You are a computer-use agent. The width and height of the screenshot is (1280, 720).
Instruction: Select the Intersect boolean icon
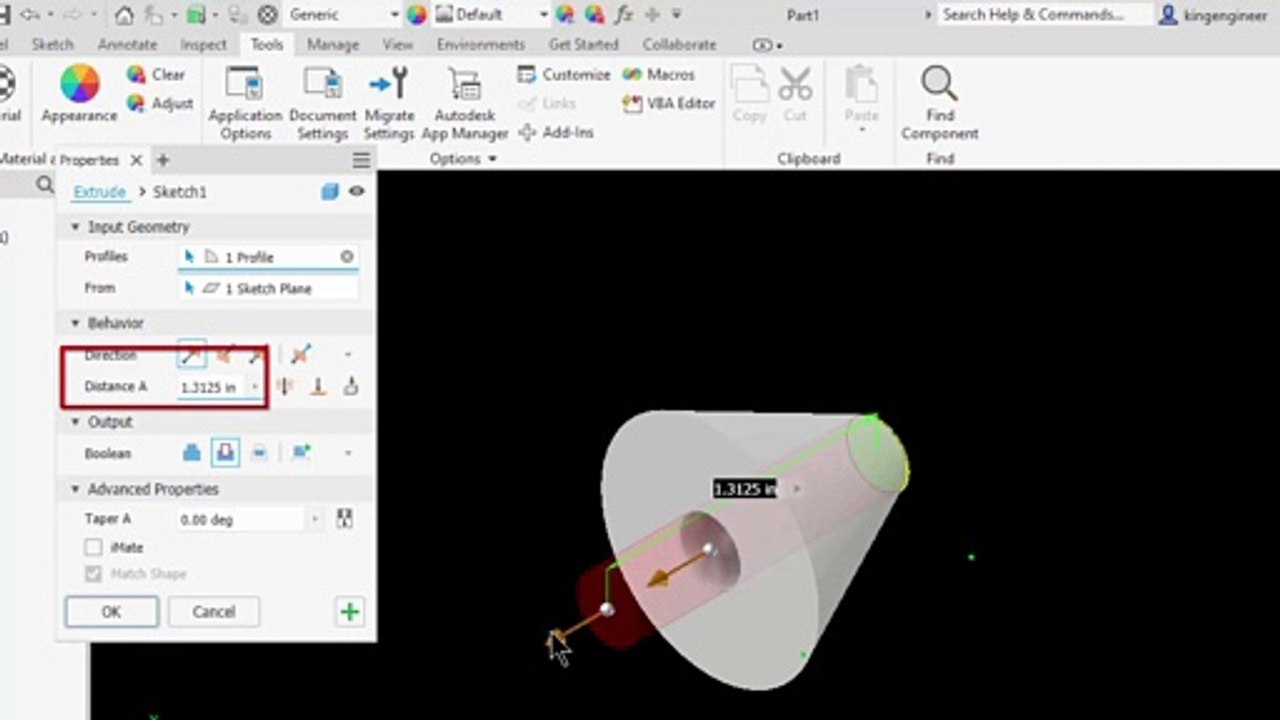tap(259, 453)
